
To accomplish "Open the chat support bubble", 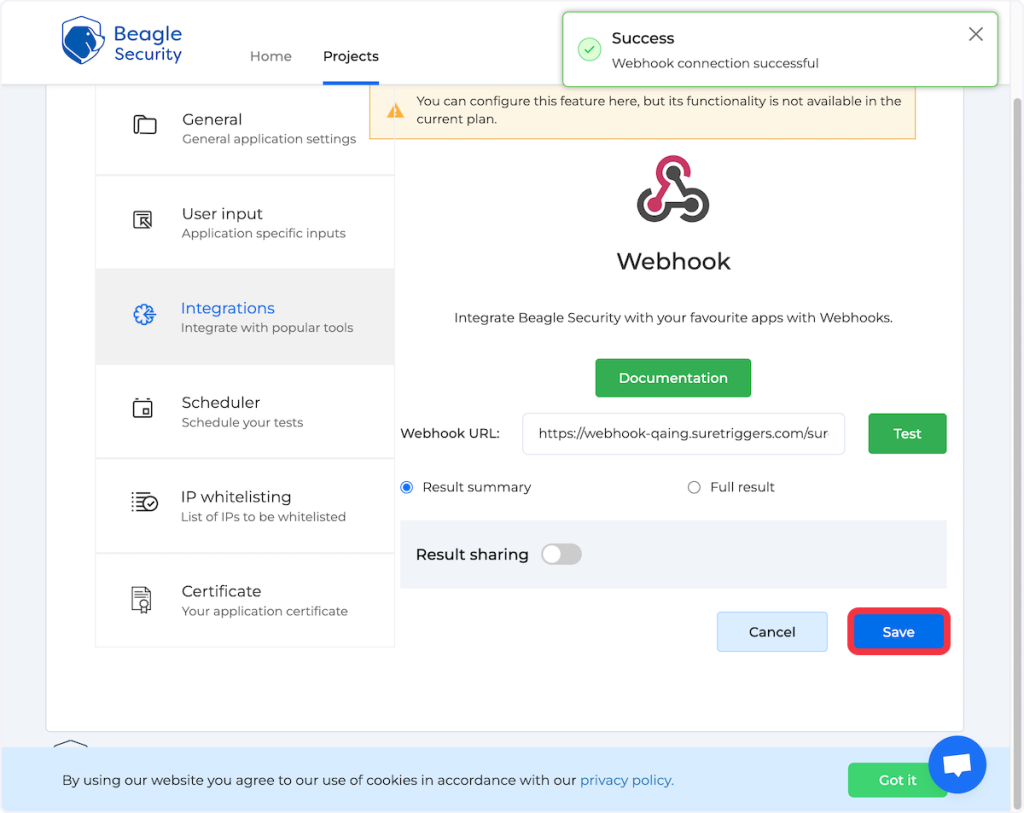I will (x=957, y=765).
